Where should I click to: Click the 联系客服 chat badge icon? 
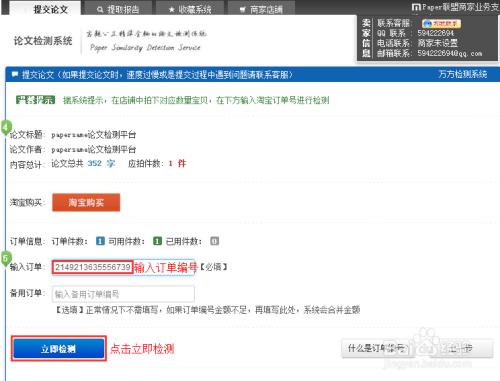pos(441,23)
